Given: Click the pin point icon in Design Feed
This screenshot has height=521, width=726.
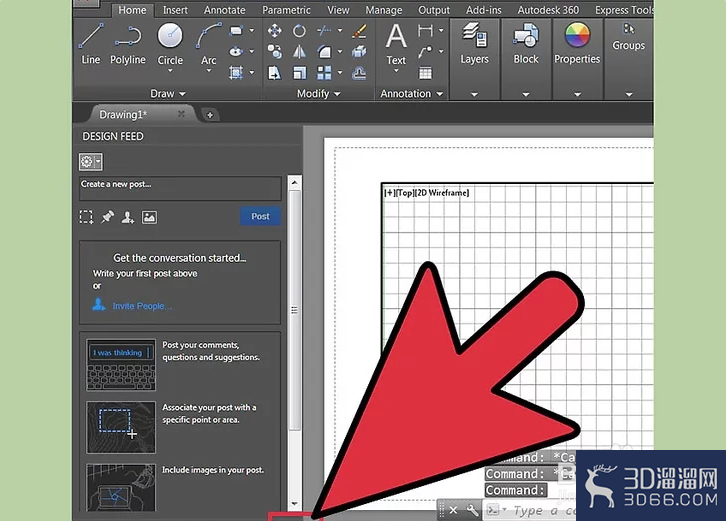Looking at the screenshot, I should click(107, 217).
